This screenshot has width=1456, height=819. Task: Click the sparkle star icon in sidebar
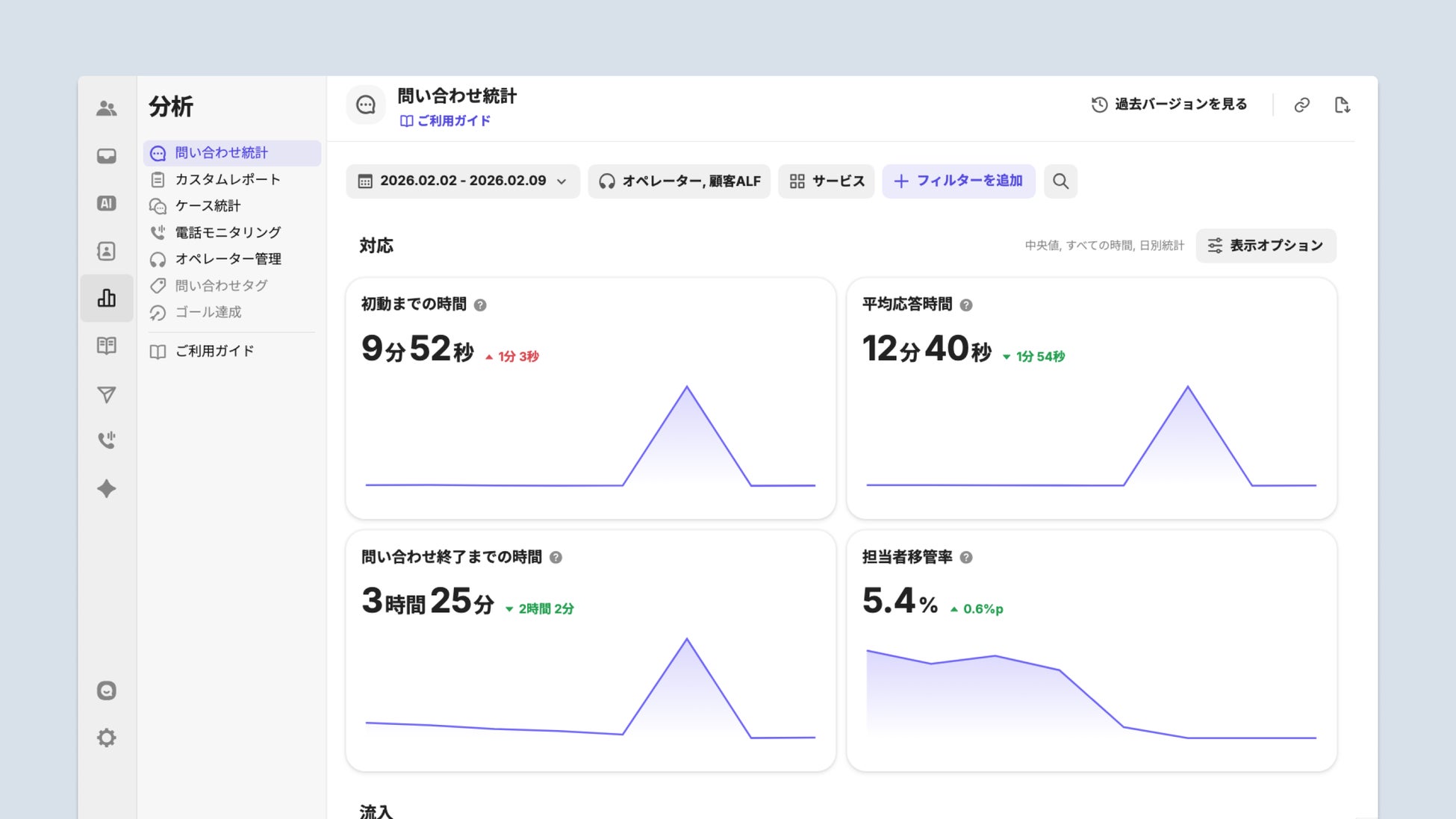point(107,488)
